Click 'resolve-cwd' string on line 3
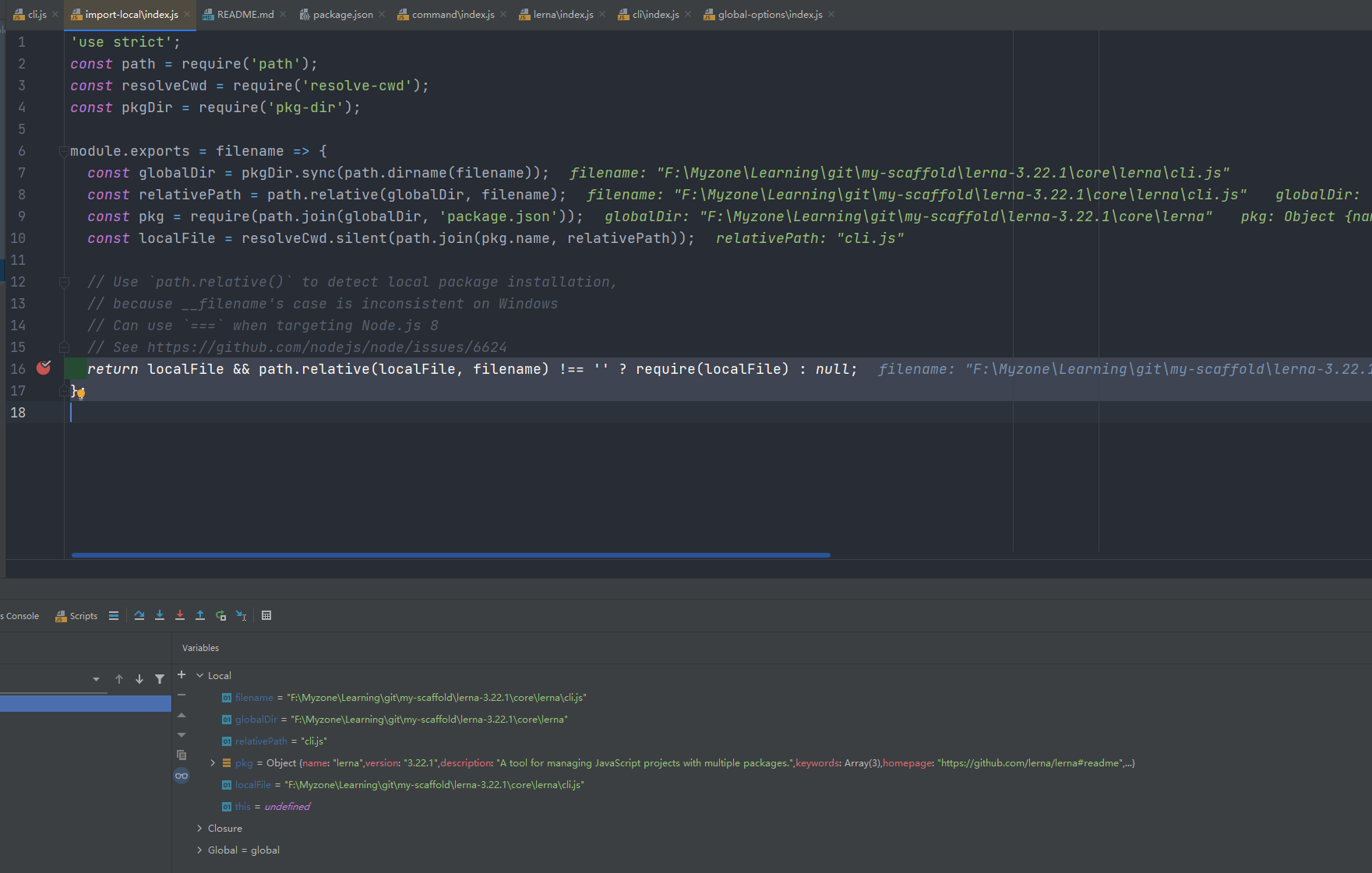1372x873 pixels. pyautogui.click(x=357, y=86)
